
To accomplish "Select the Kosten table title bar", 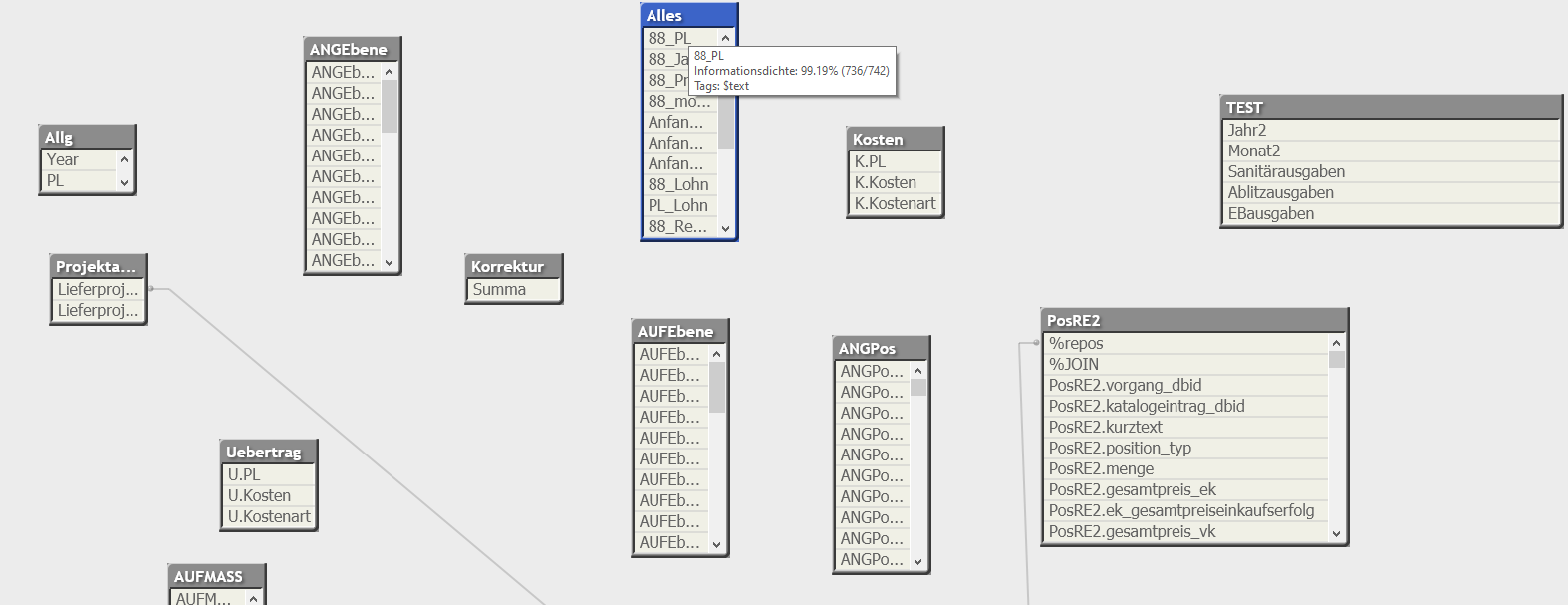I will (894, 140).
